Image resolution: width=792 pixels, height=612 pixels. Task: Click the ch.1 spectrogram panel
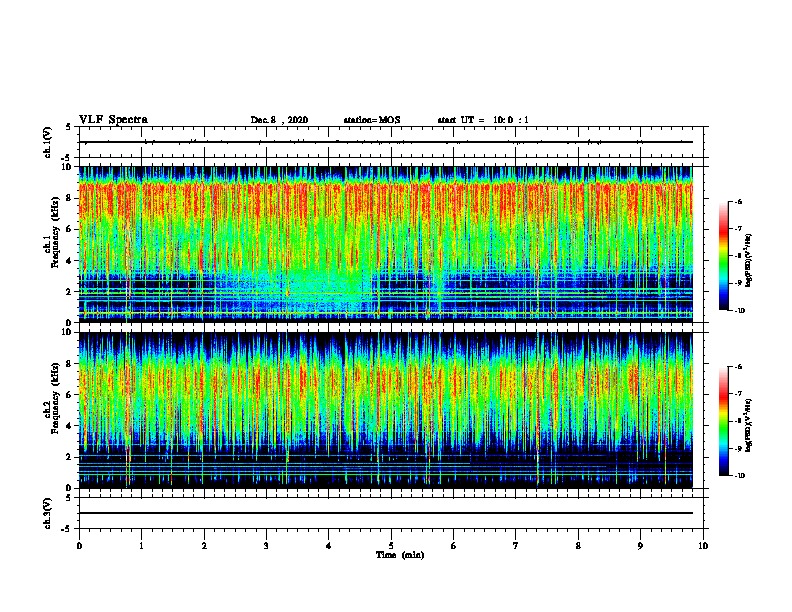click(386, 244)
